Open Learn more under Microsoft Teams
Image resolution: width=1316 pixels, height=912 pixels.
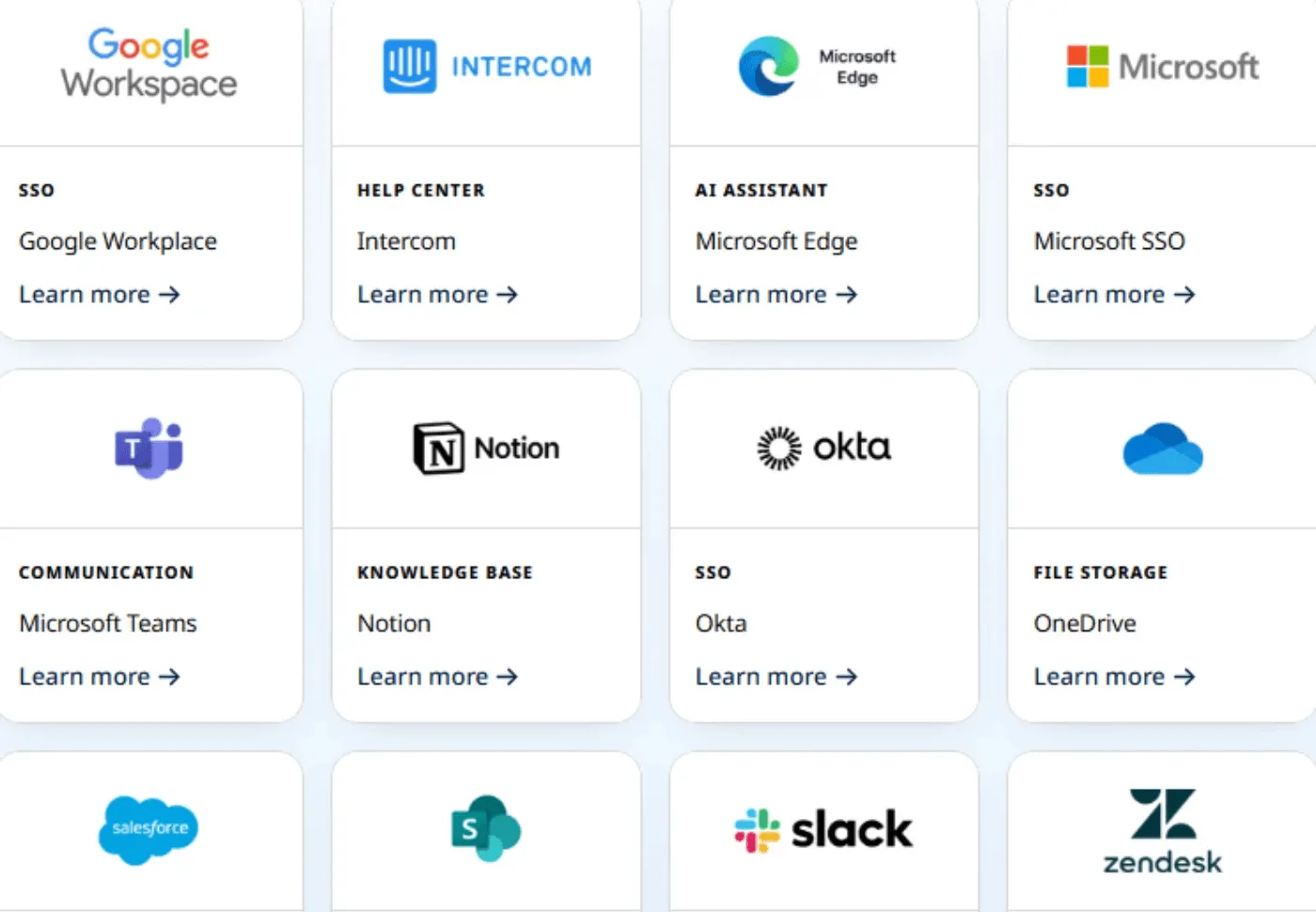point(100,676)
